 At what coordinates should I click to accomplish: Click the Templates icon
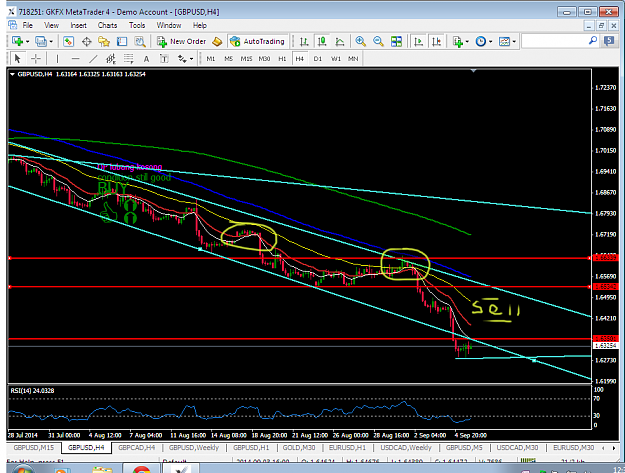point(504,41)
